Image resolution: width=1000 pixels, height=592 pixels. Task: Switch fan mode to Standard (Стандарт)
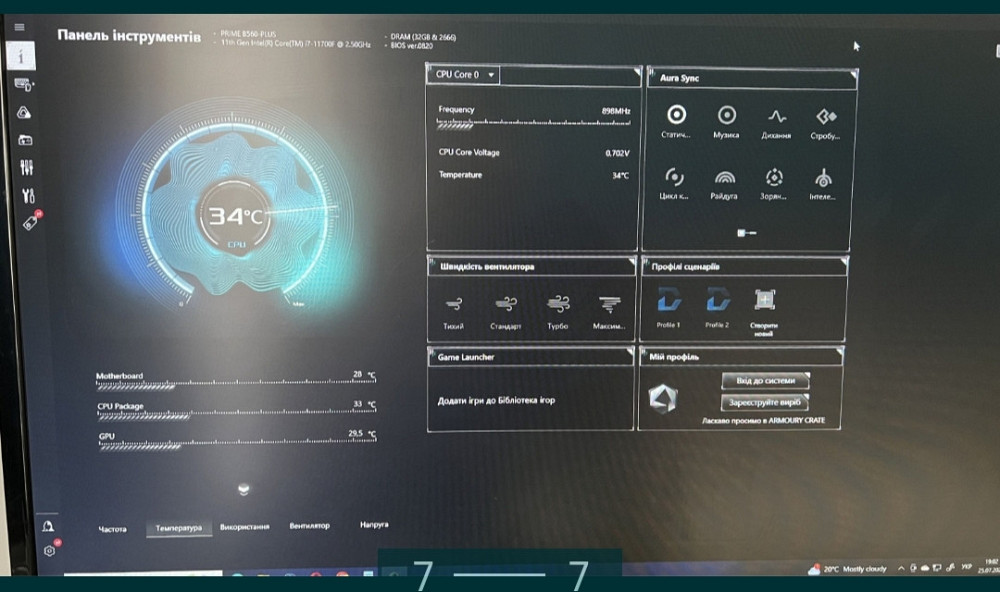point(506,304)
